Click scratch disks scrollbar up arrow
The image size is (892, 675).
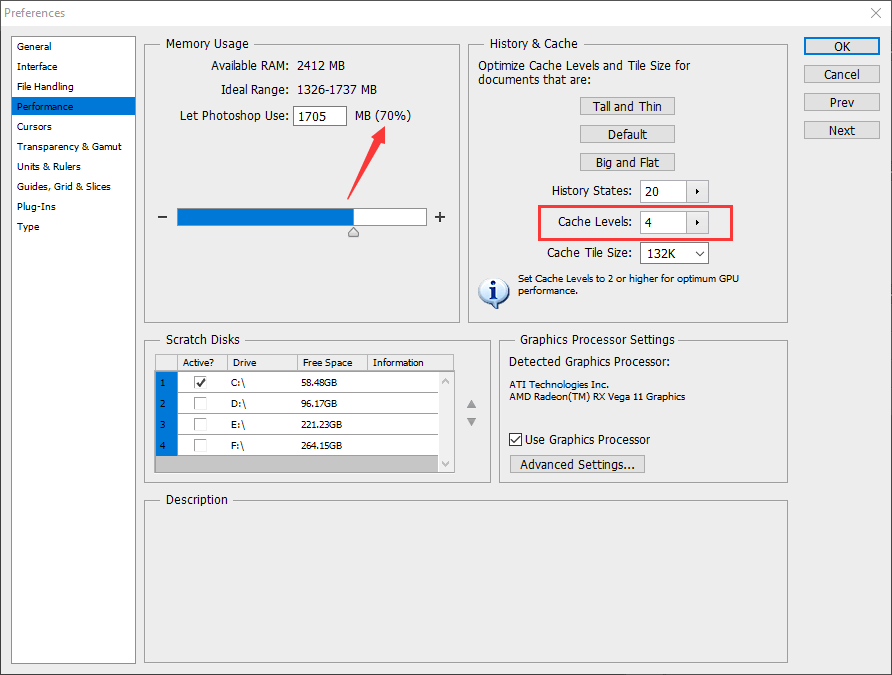(x=446, y=381)
